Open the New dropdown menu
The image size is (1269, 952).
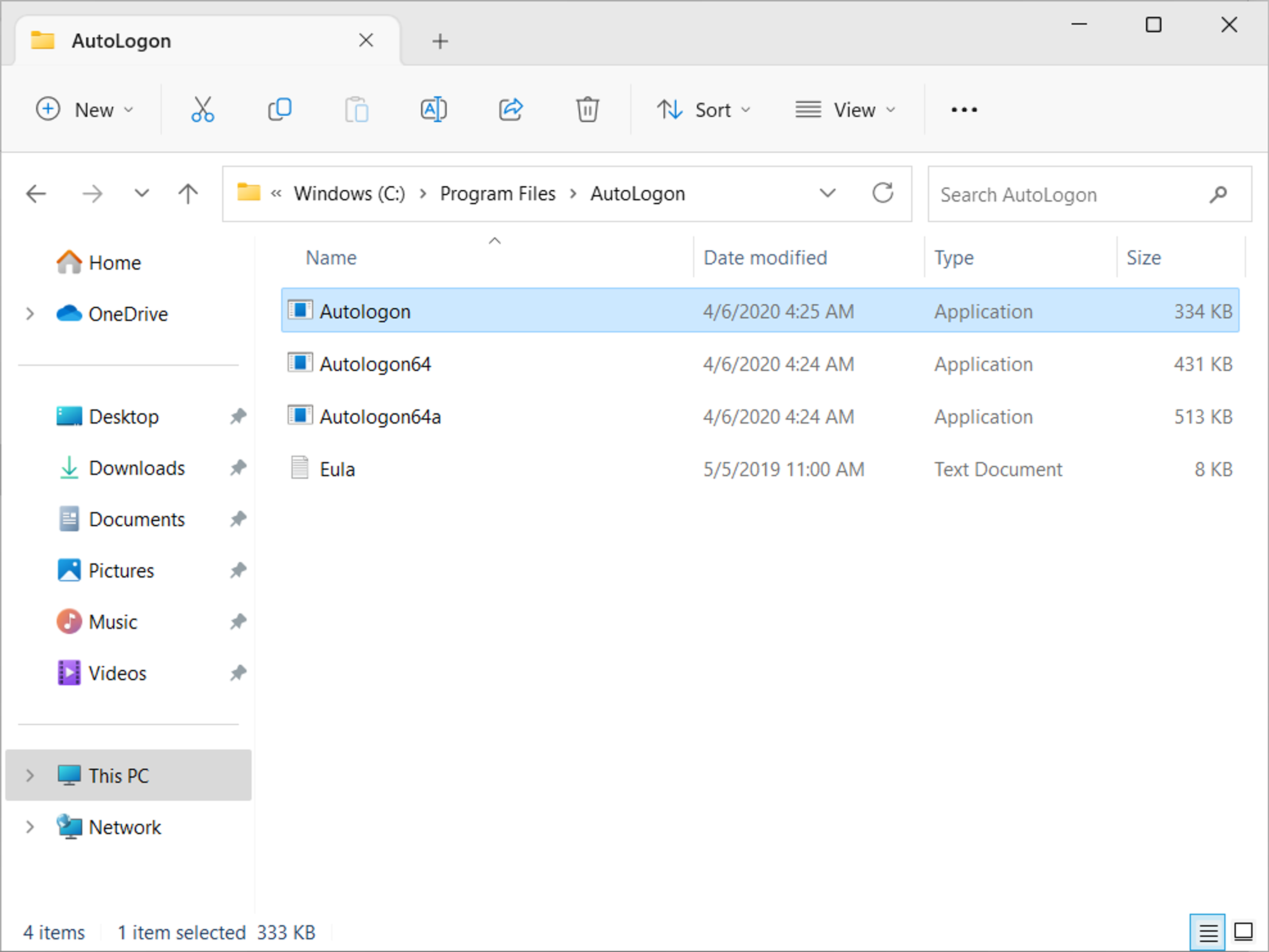tap(85, 109)
